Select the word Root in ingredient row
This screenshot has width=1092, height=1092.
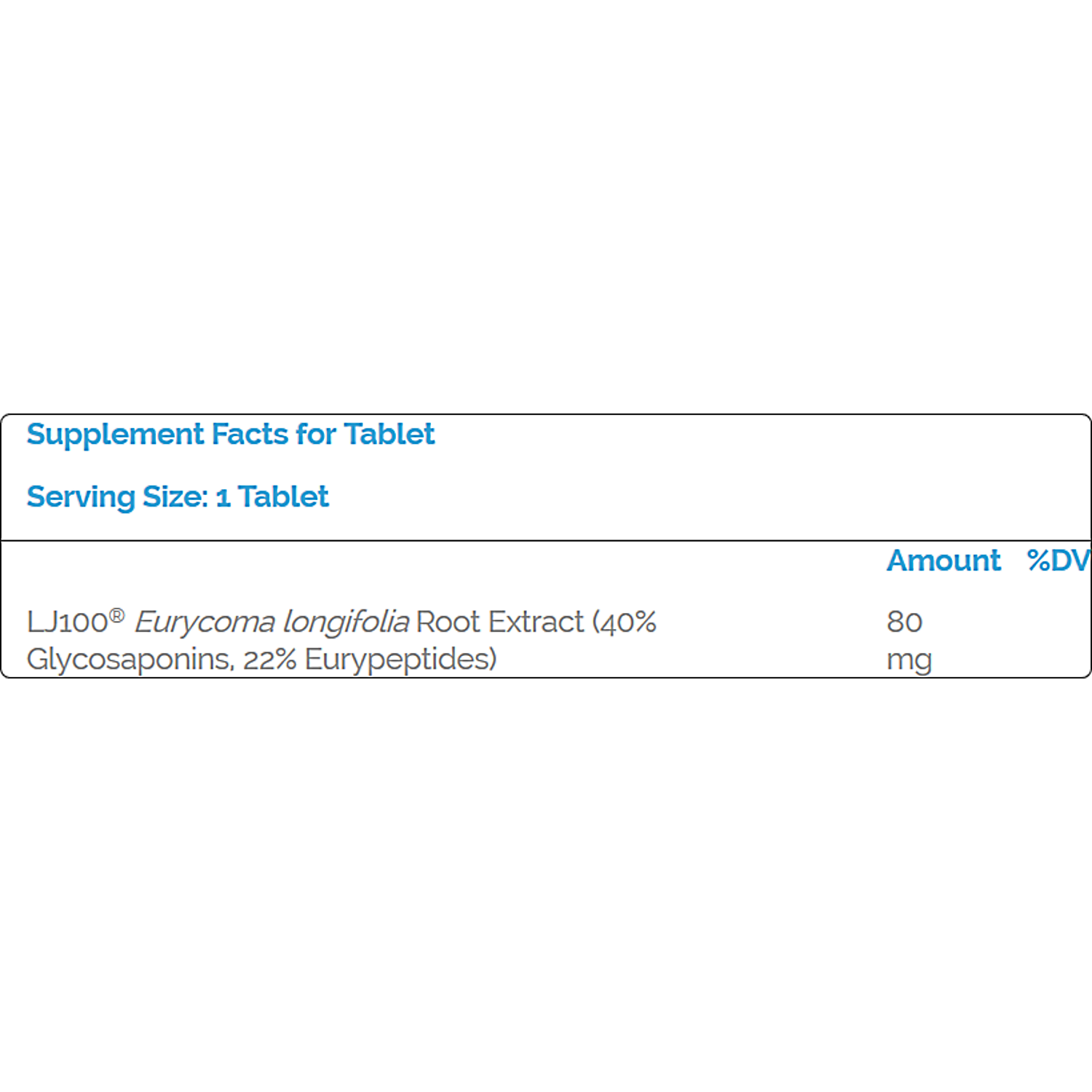coord(448,622)
